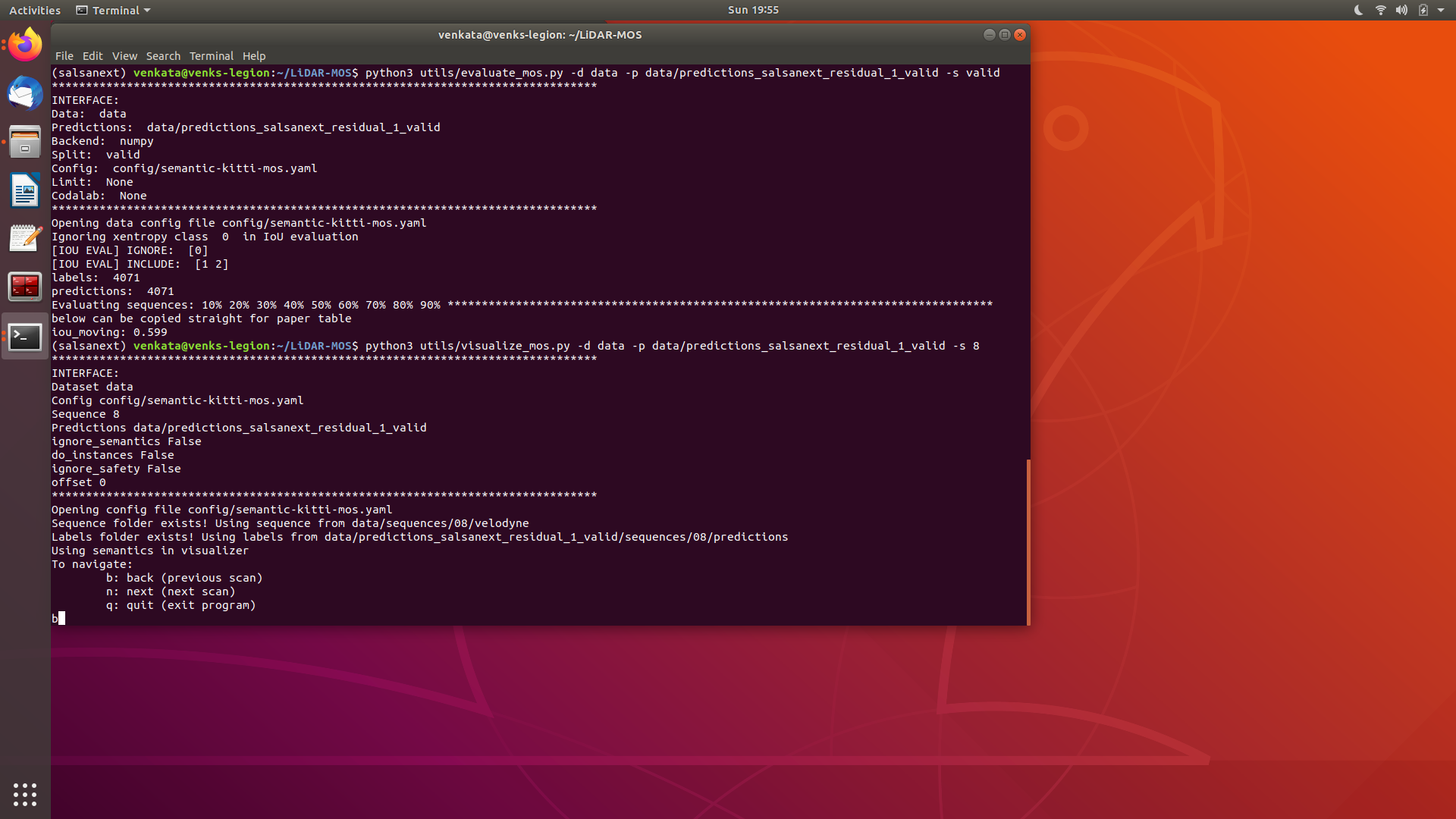The image size is (1456, 819).
Task: Click the volume speaker indicator
Action: click(1401, 10)
